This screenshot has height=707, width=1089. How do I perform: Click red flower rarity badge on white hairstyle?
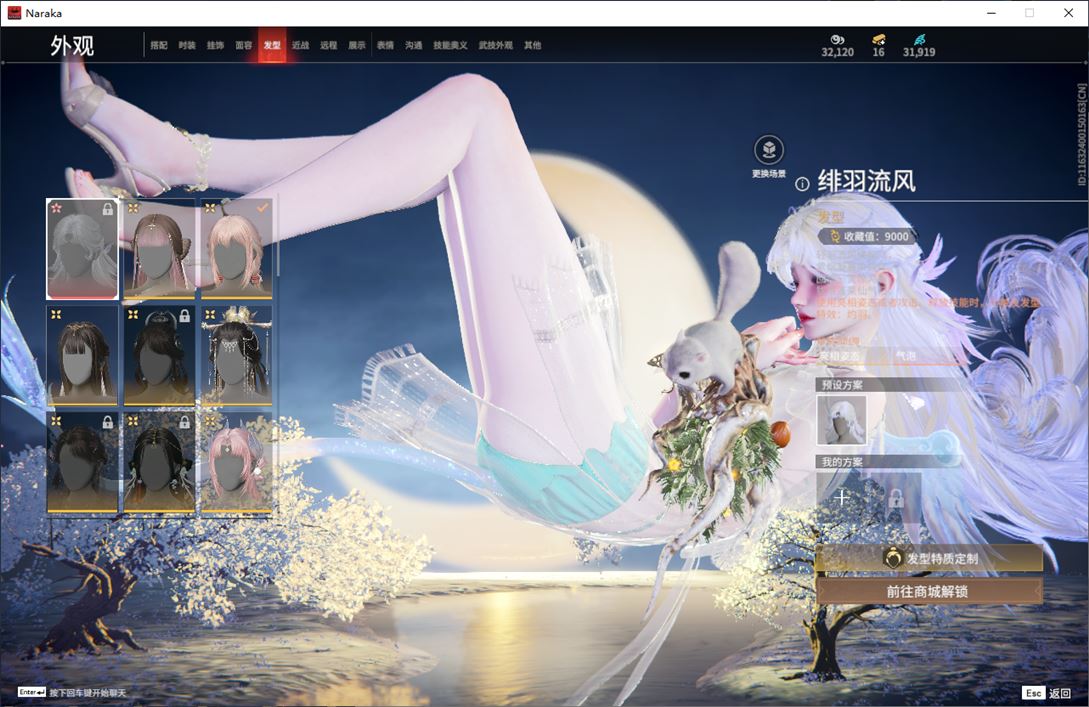pos(56,208)
